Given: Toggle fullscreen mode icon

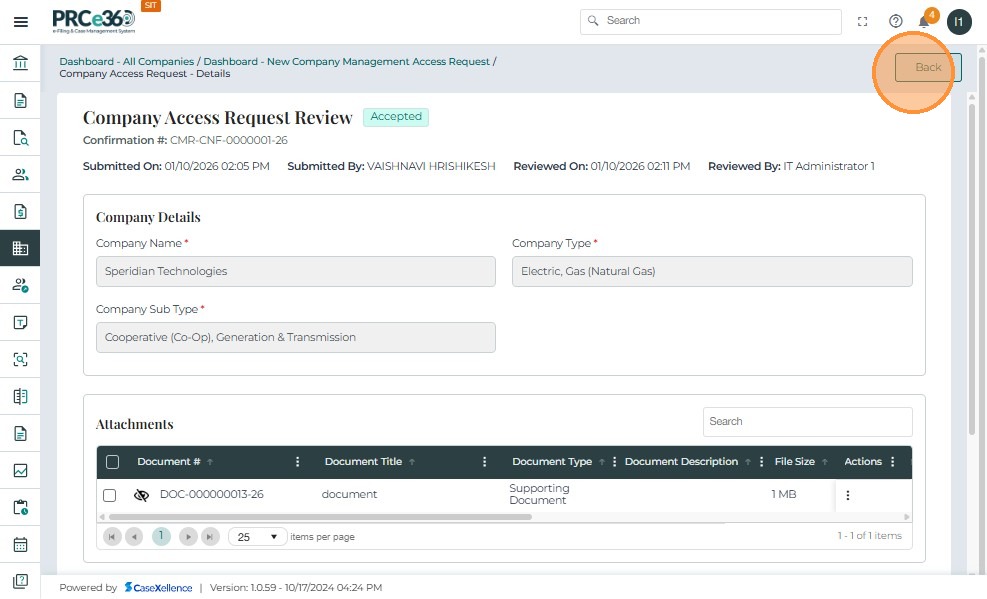Looking at the screenshot, I should click(862, 21).
